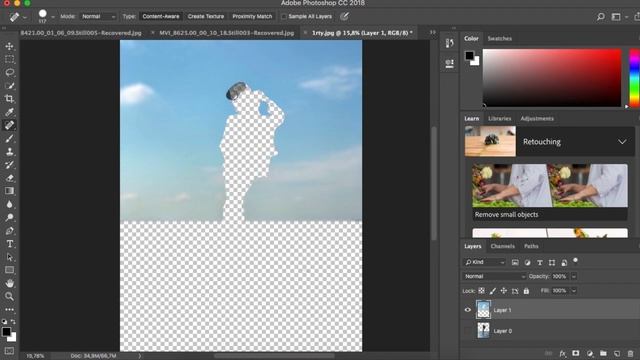Delete the selected layer with trash icon

[x=630, y=353]
